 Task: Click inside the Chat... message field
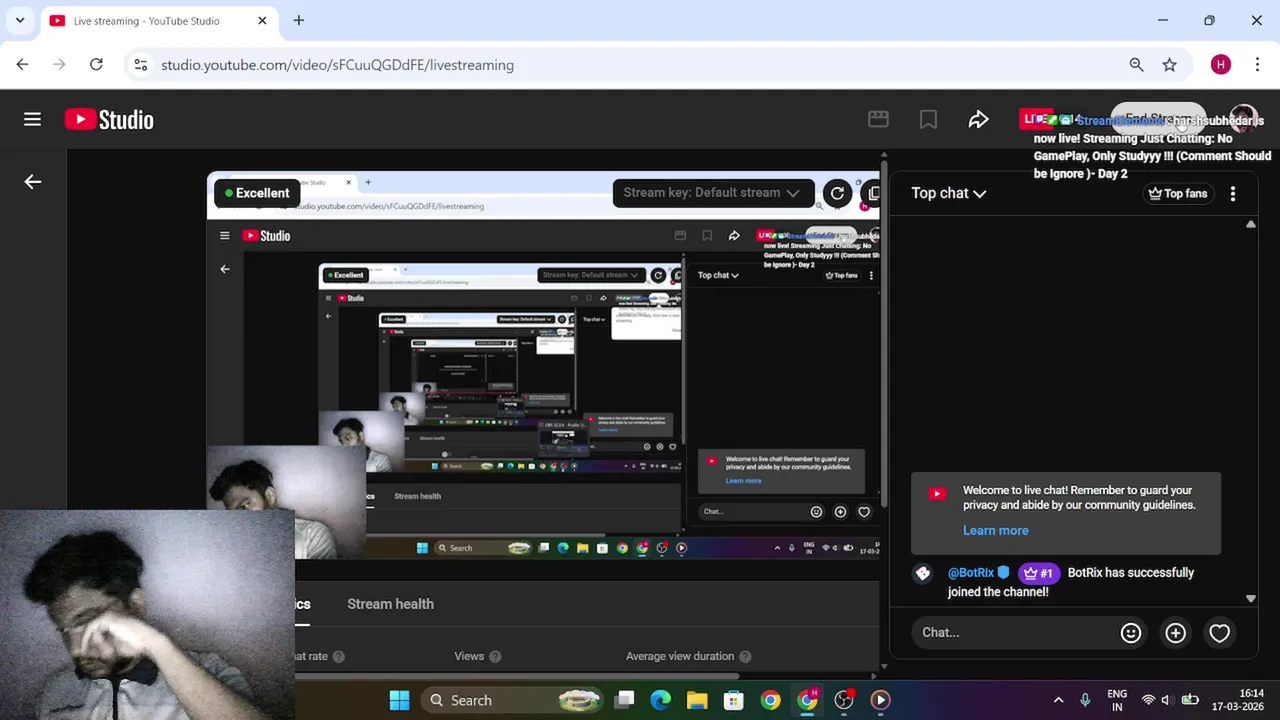pyautogui.click(x=1014, y=632)
